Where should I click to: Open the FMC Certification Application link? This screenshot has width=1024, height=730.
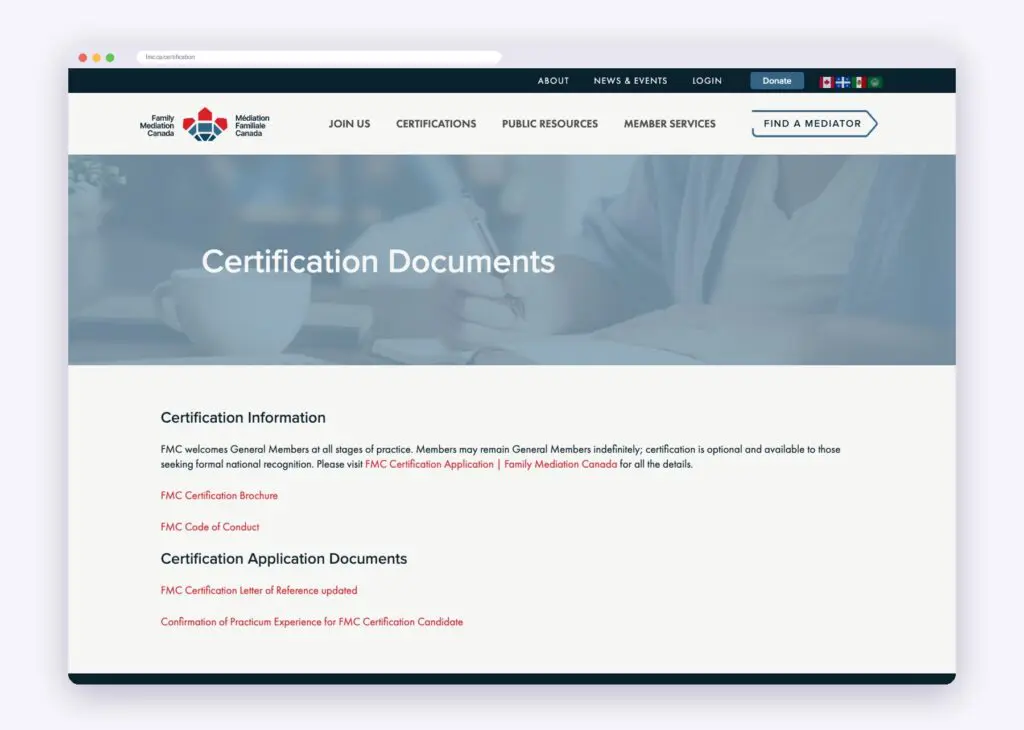point(429,464)
